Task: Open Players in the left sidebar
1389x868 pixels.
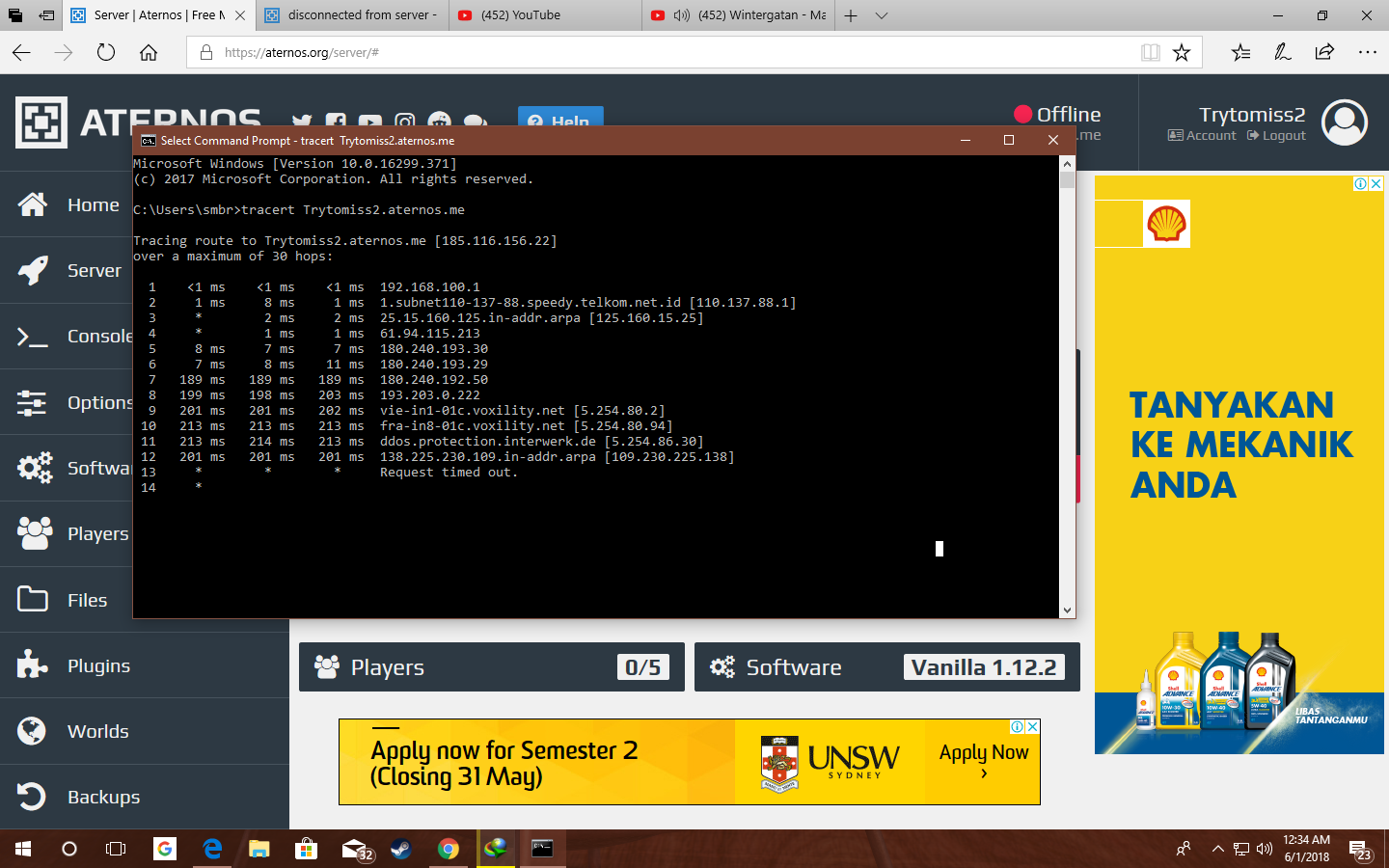Action: [x=67, y=533]
